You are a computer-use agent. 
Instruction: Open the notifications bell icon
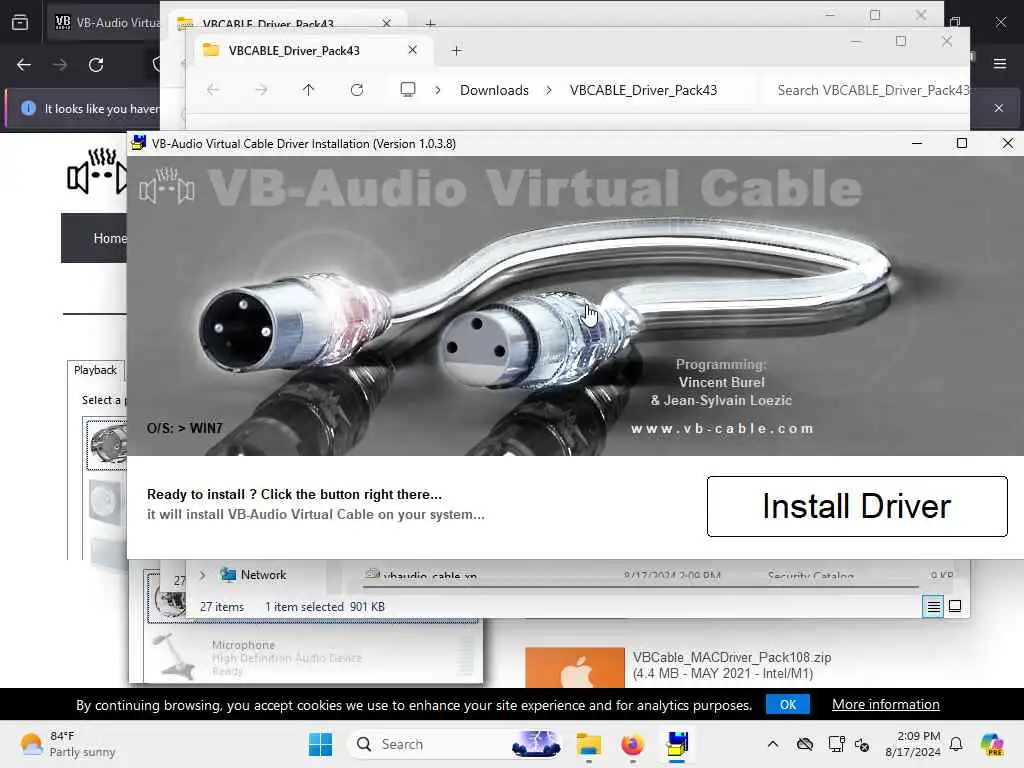point(956,744)
